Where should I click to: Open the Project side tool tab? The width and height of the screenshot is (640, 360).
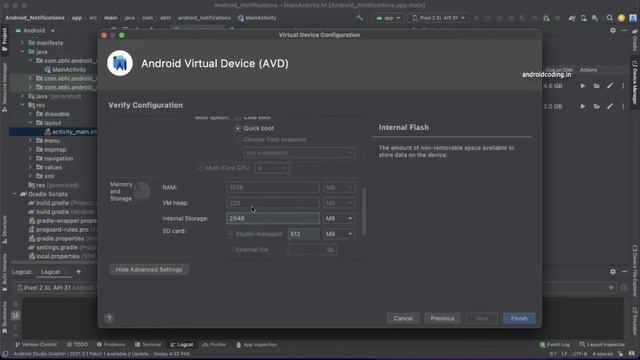click(x=4, y=39)
